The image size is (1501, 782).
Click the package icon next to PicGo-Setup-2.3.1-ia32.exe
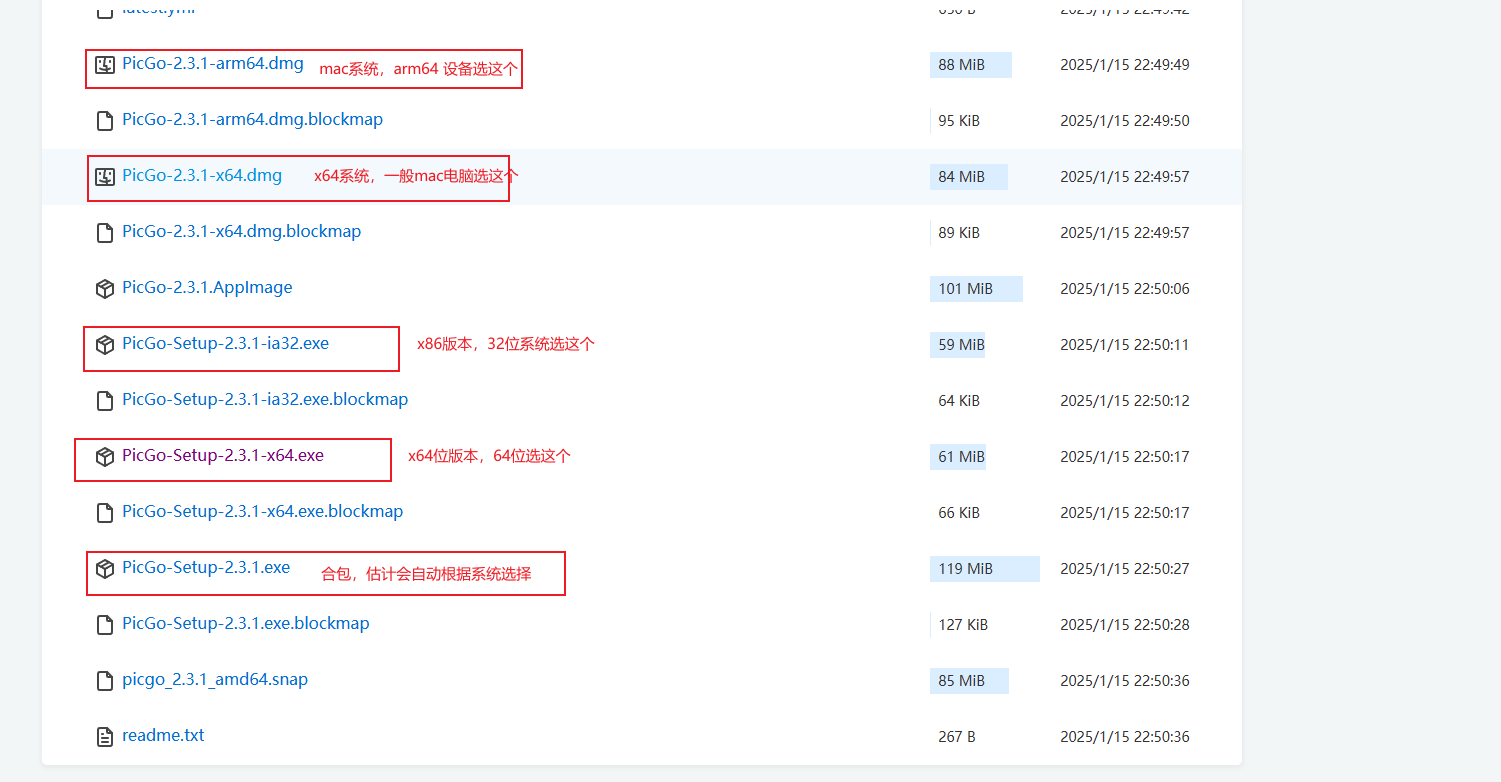pyautogui.click(x=104, y=345)
